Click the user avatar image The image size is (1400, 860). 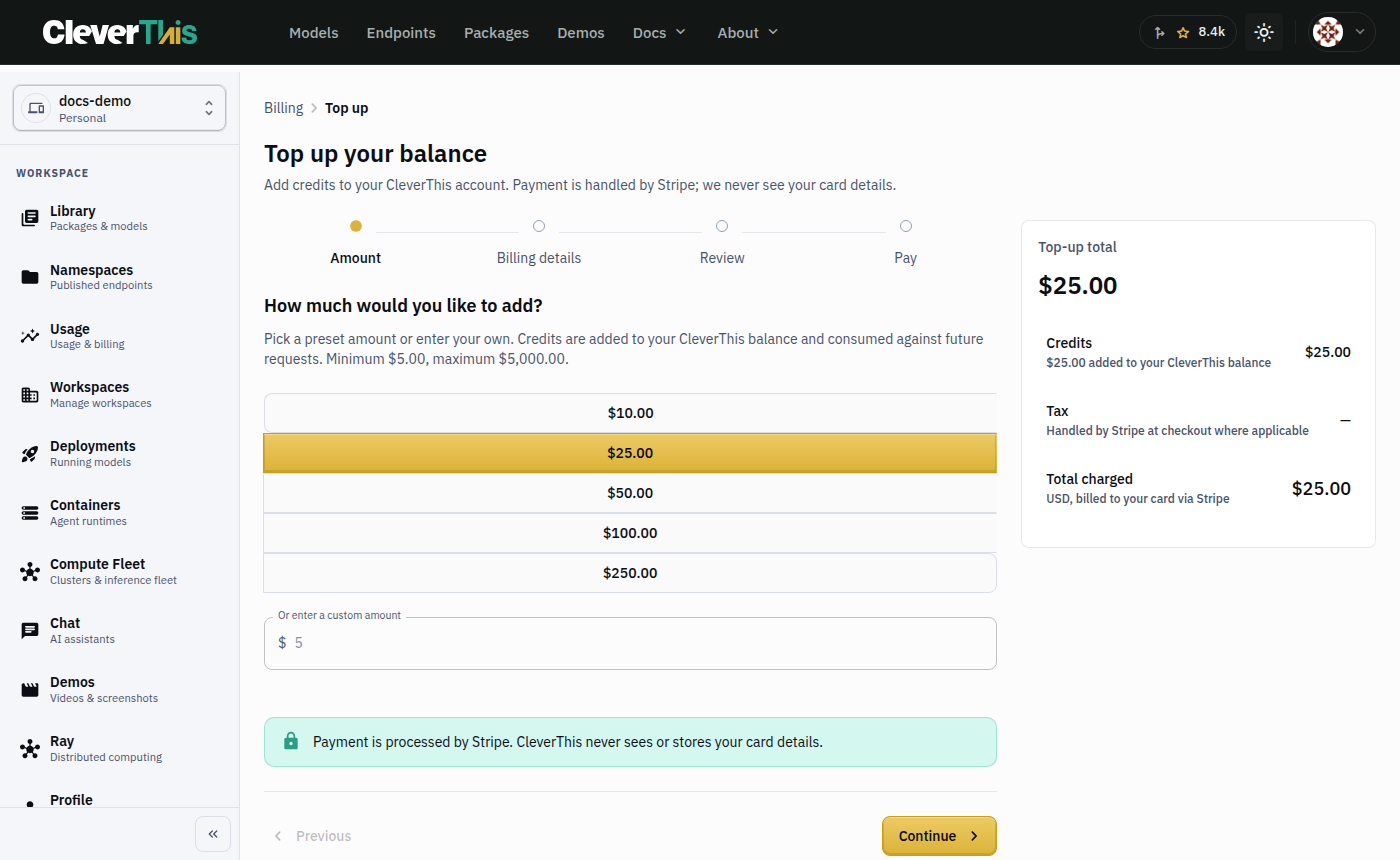pos(1328,32)
